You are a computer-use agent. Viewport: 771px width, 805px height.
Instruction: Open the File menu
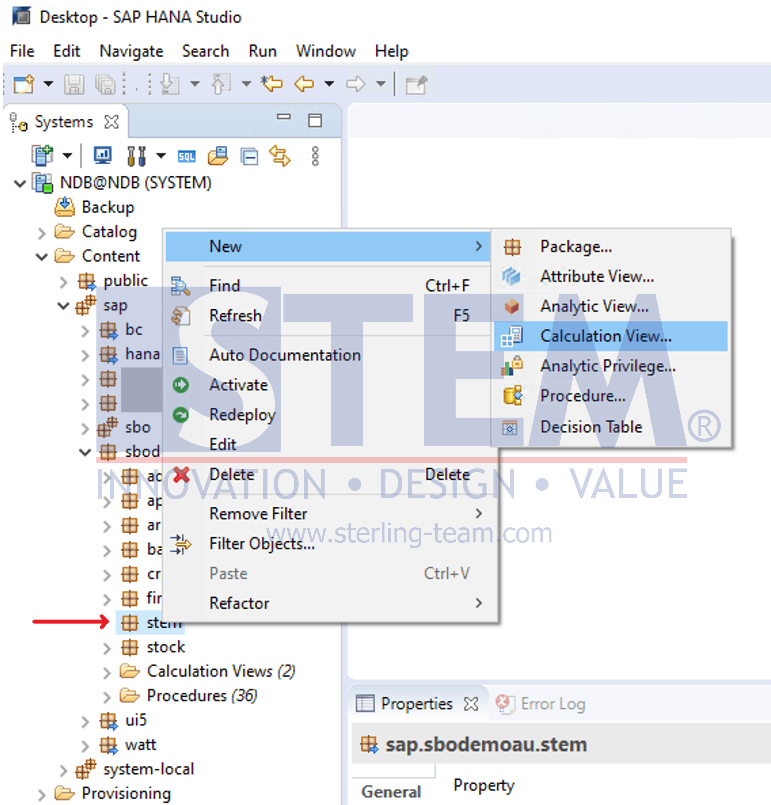pyautogui.click(x=22, y=51)
